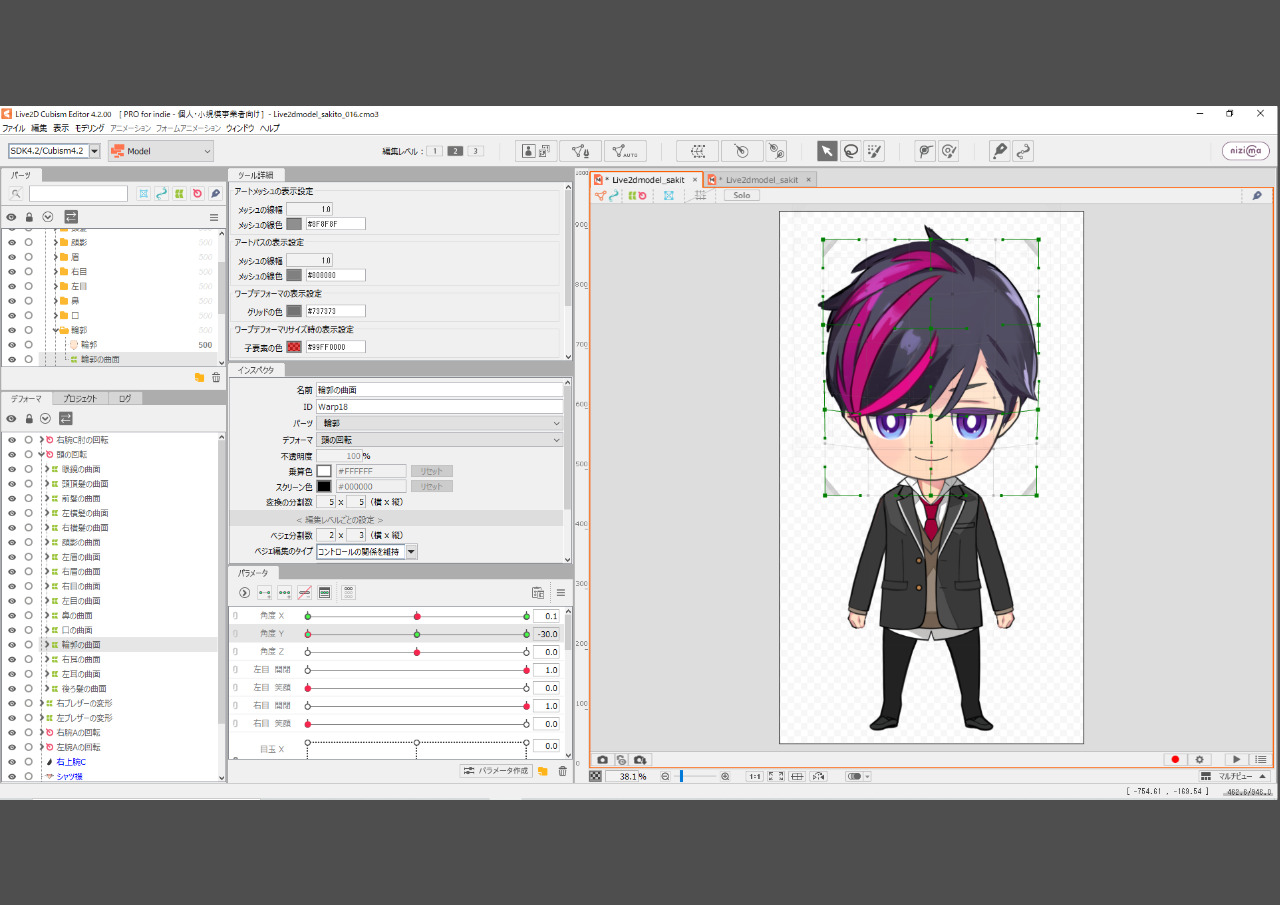Click パラメータ作成 button
1280x905 pixels.
[x=495, y=771]
